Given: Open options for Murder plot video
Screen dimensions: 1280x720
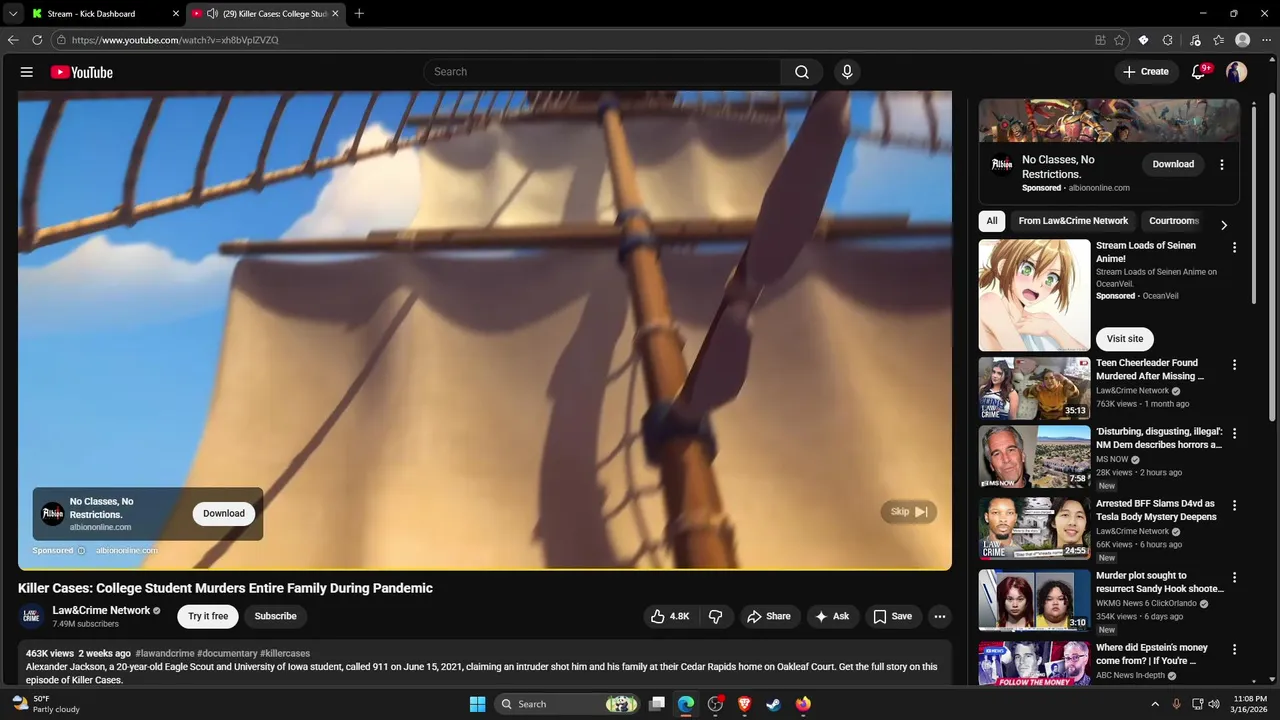Looking at the screenshot, I should (1234, 577).
